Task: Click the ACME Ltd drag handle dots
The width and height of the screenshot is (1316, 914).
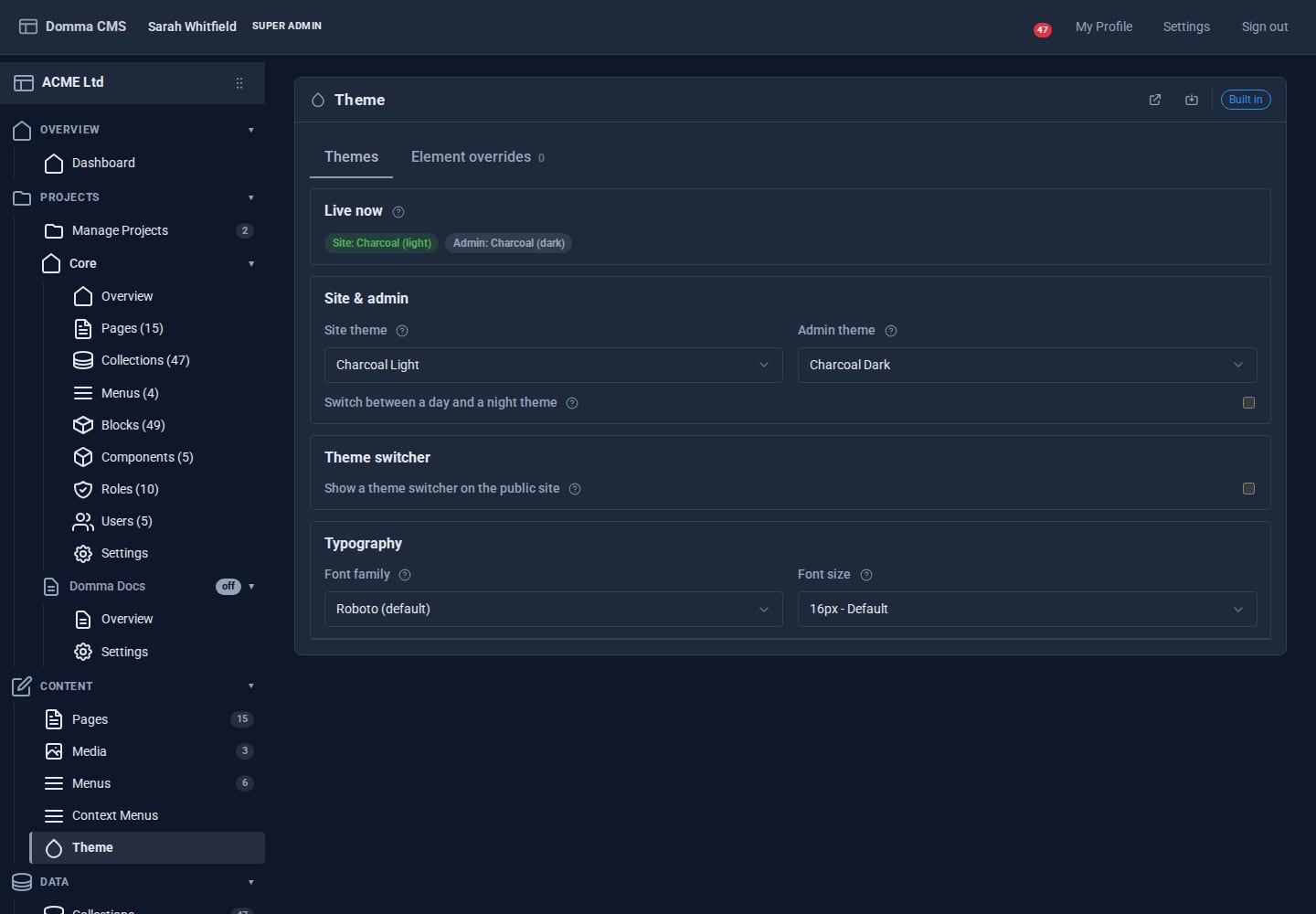Action: pos(239,83)
